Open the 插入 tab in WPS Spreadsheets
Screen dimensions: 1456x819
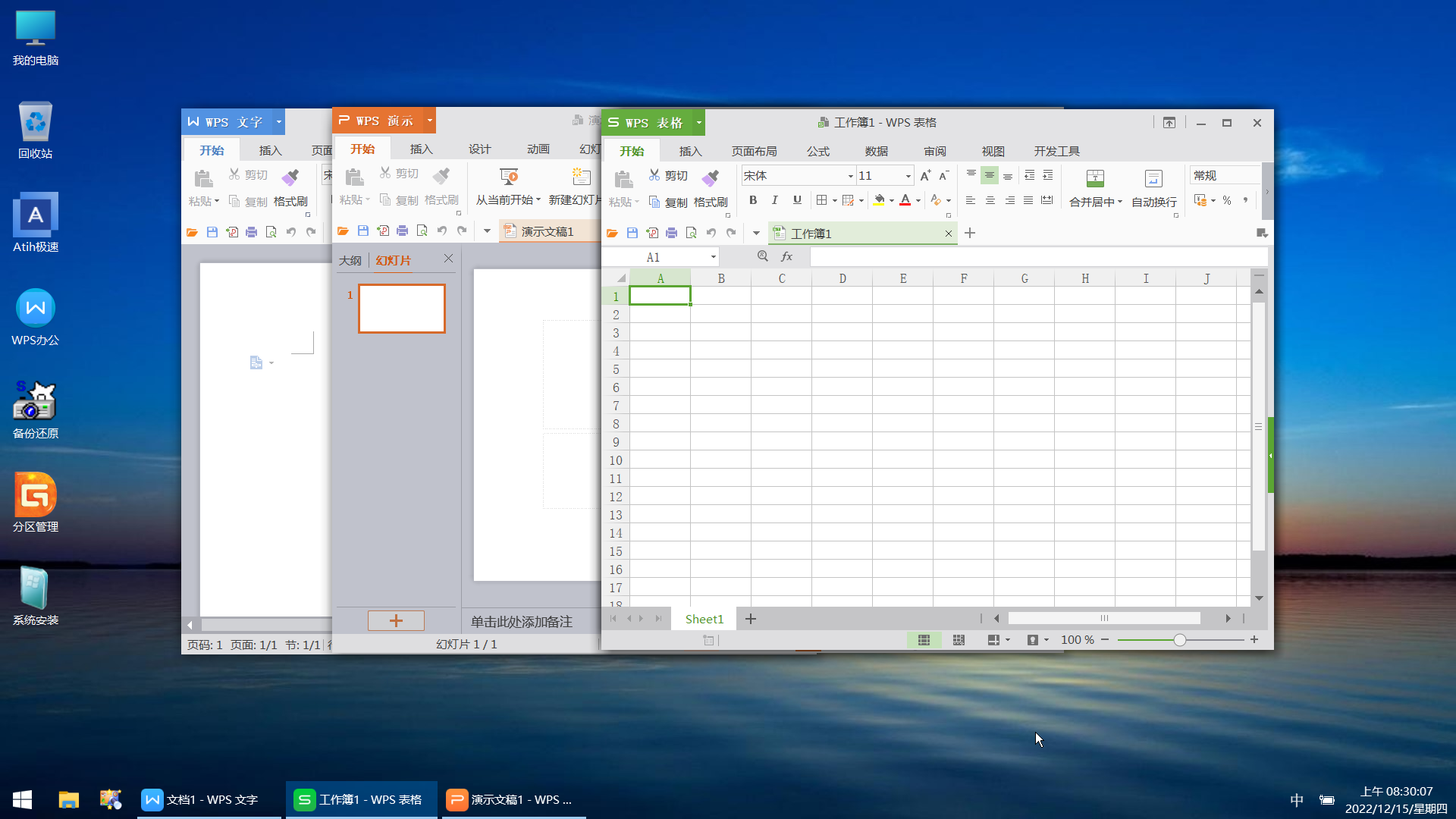click(690, 151)
